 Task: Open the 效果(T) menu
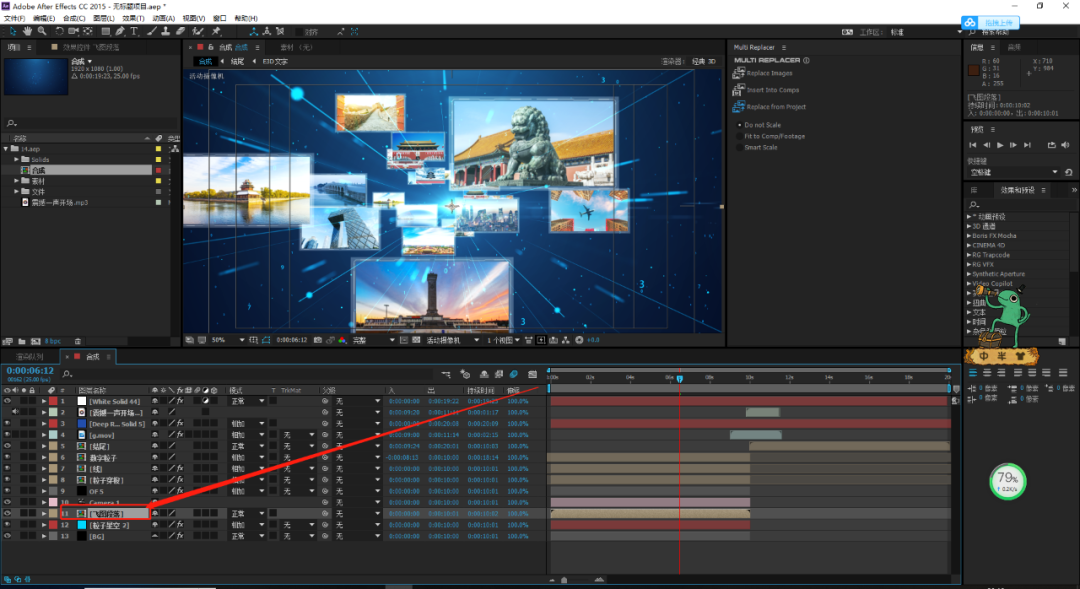pyautogui.click(x=133, y=18)
